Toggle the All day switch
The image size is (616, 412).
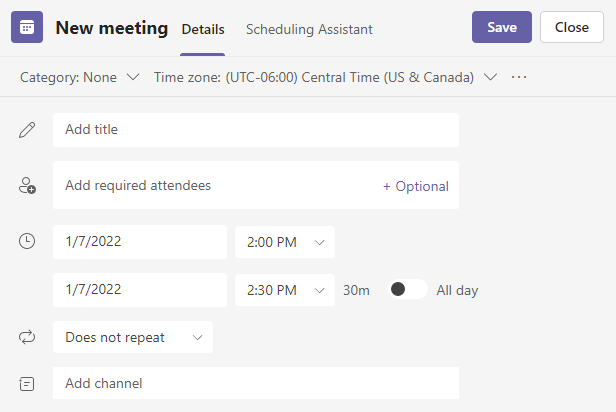tap(408, 290)
